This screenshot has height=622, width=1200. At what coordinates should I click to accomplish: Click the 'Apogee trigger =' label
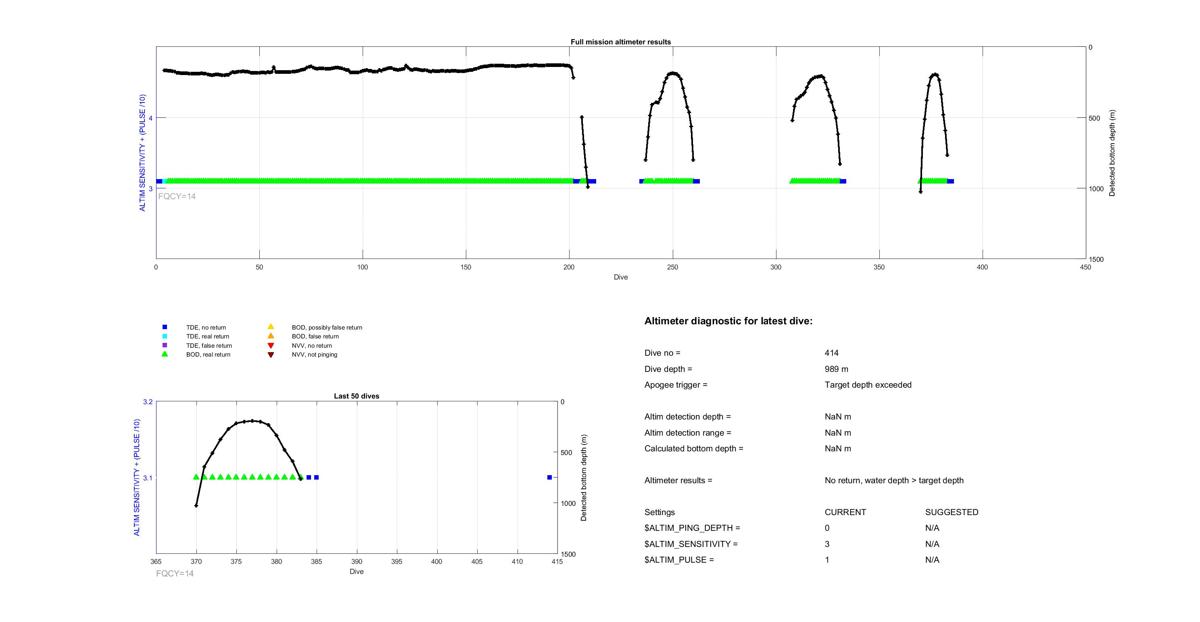click(x=676, y=385)
